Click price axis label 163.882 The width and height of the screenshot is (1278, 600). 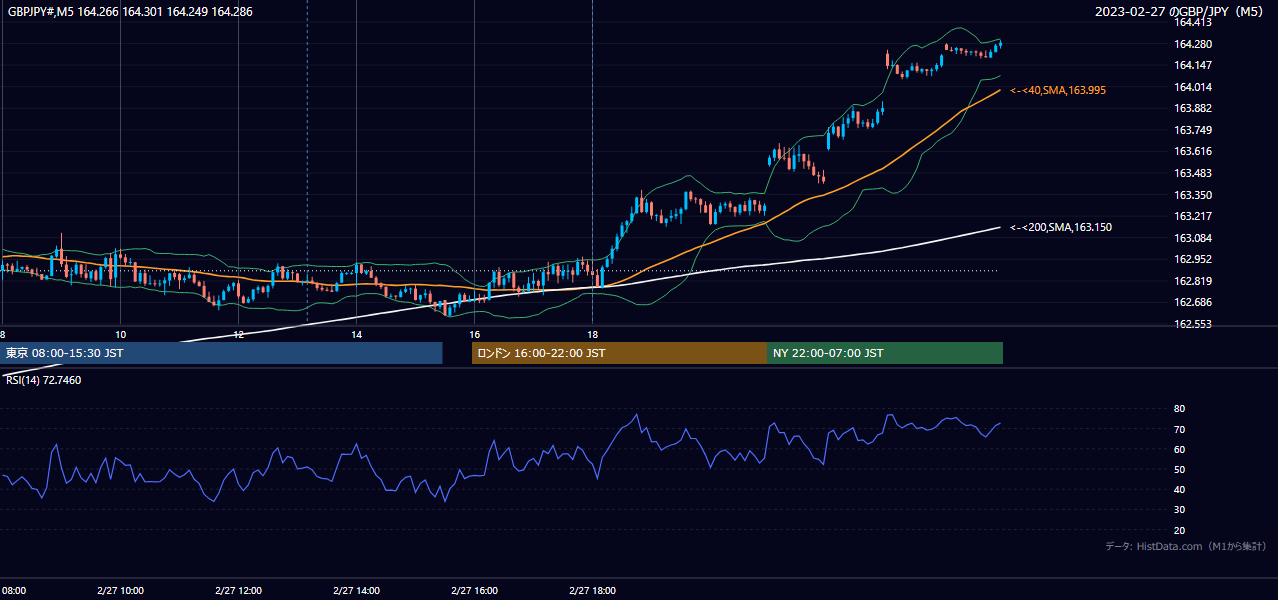click(x=1192, y=108)
